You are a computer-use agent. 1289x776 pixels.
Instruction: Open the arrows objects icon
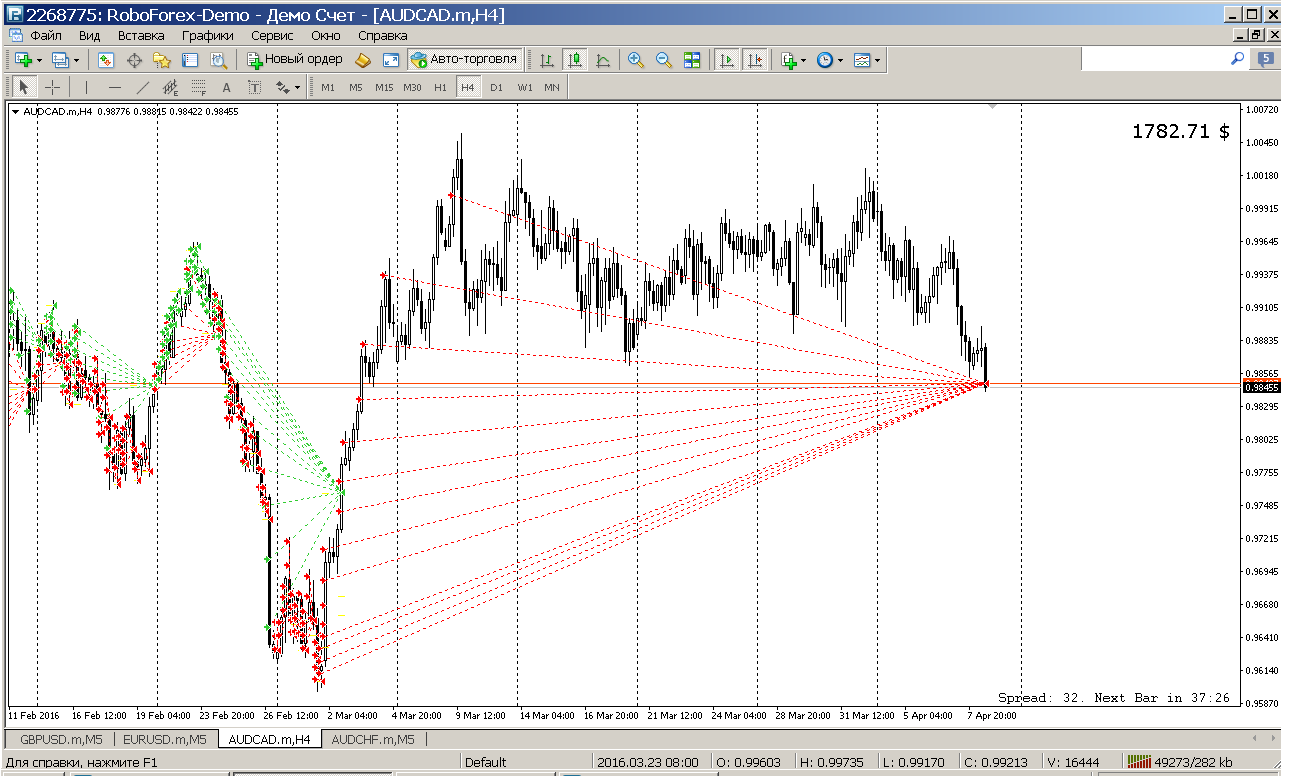tap(282, 87)
